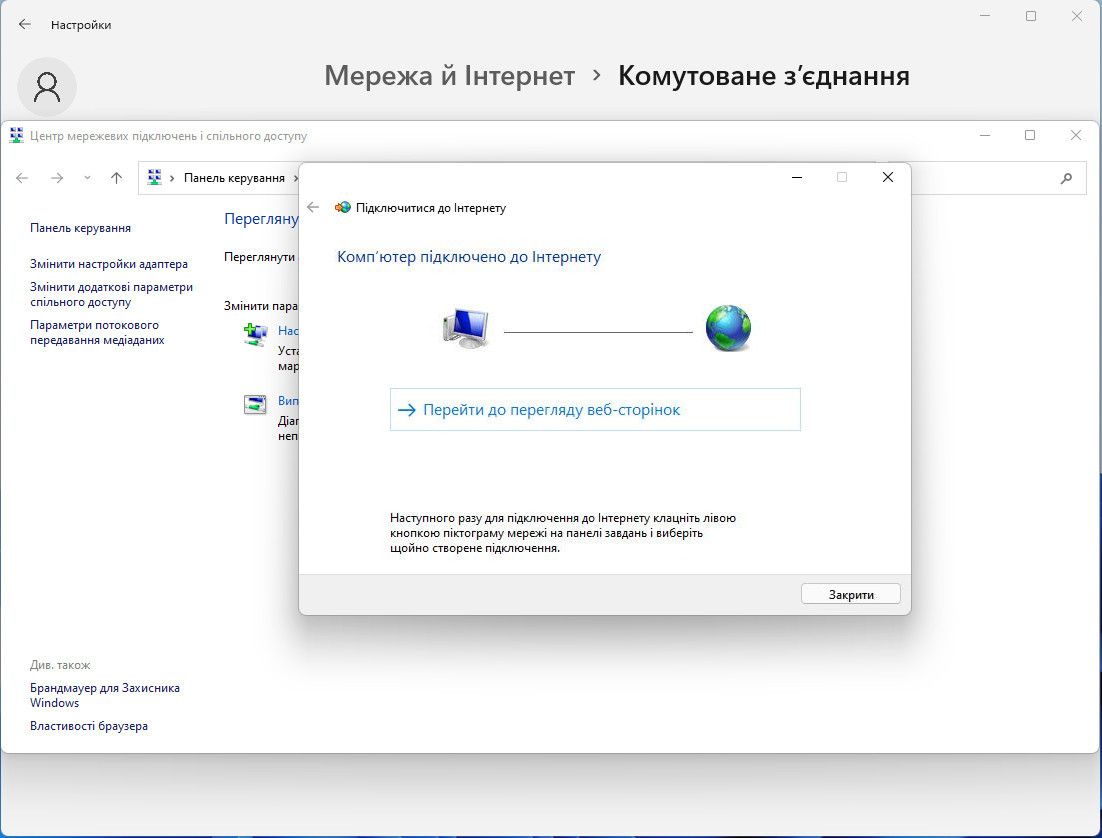Open Змінити додаткові параметри спільного доступу

coord(111,295)
